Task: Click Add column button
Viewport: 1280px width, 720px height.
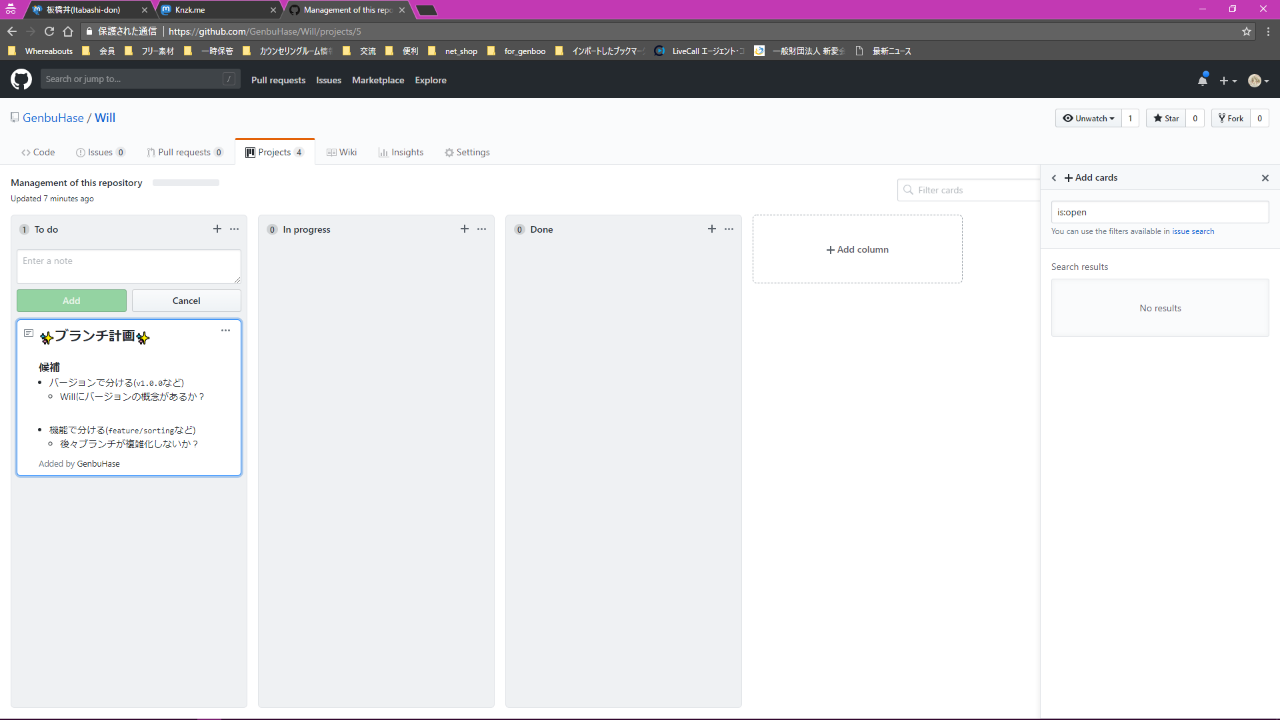Action: pos(857,250)
